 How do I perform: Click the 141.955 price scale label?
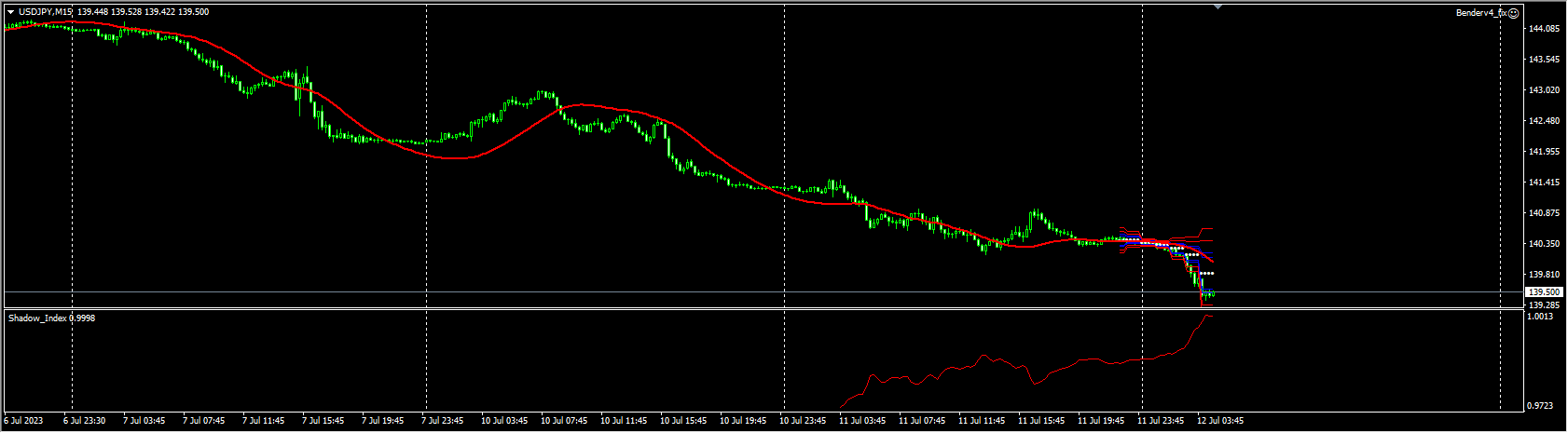click(1545, 152)
